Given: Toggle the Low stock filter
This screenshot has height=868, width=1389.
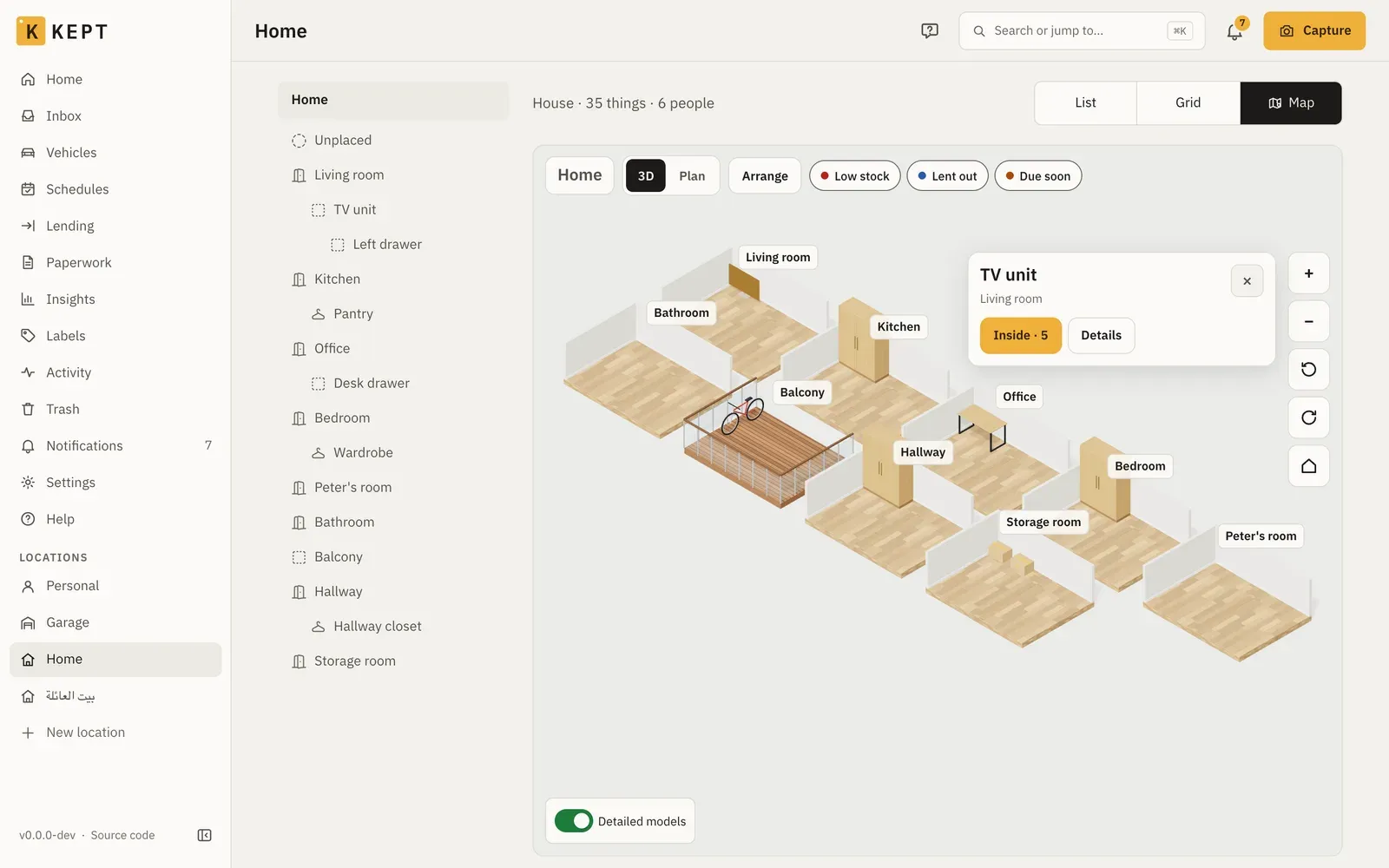Looking at the screenshot, I should [x=854, y=176].
